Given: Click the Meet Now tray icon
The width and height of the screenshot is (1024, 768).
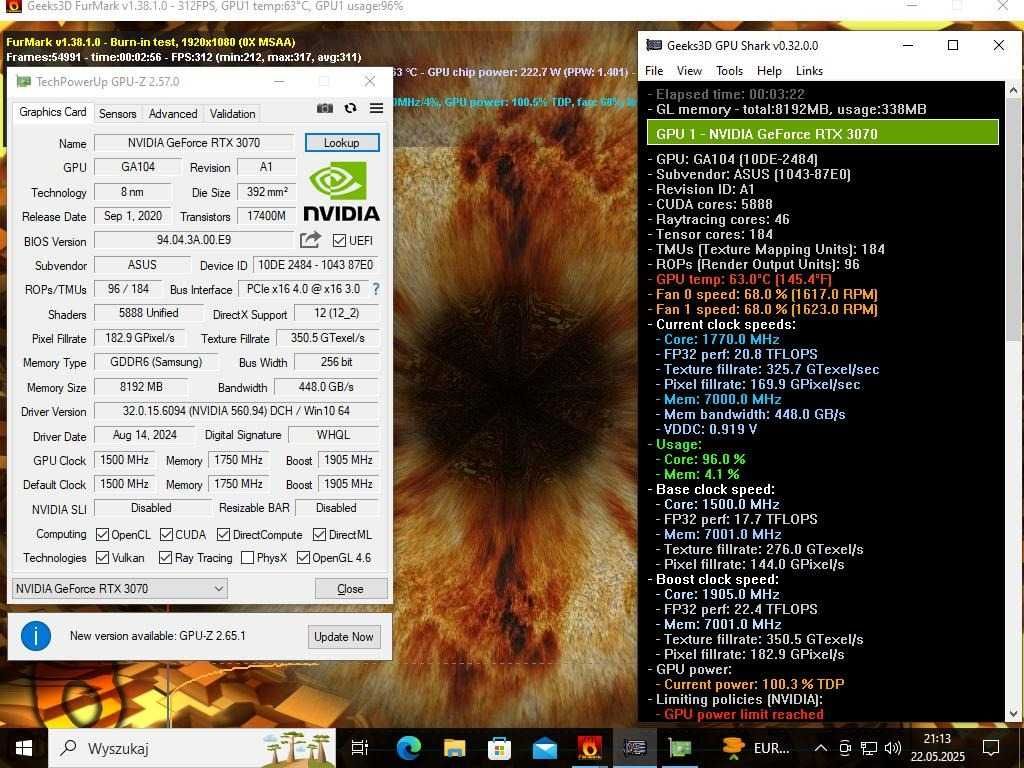Looking at the screenshot, I should [844, 748].
